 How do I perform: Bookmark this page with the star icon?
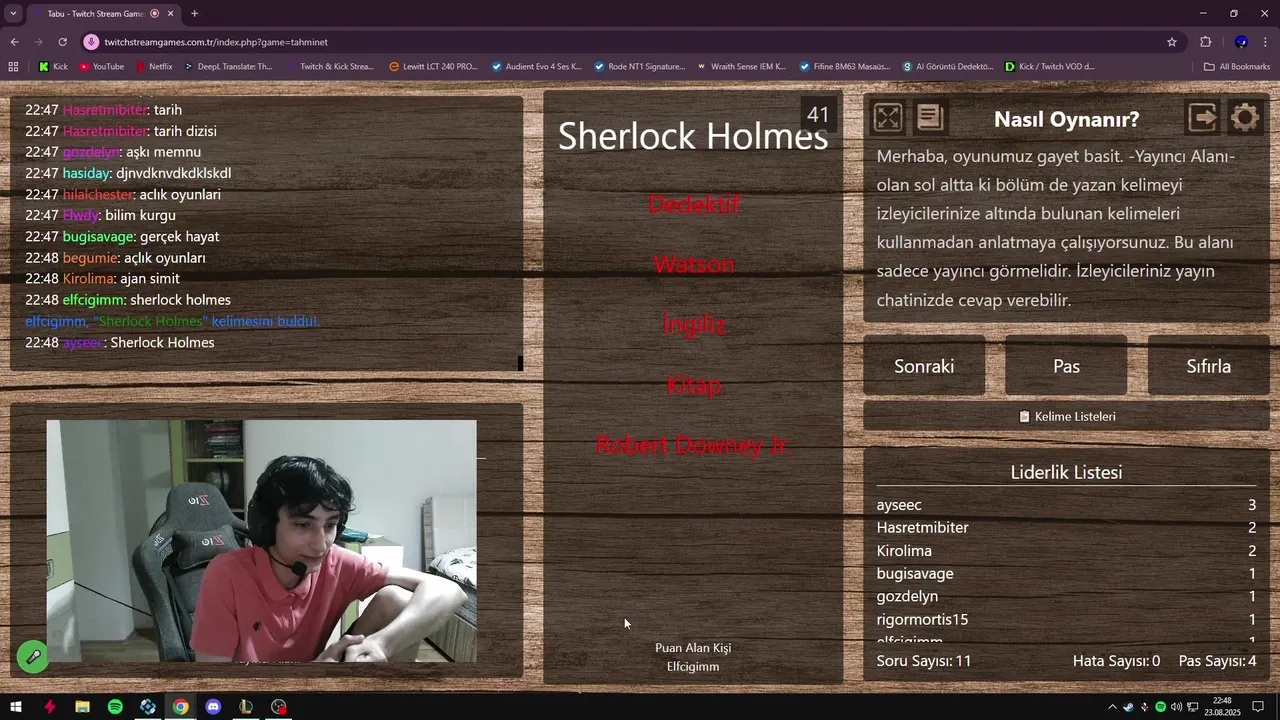pos(1172,42)
